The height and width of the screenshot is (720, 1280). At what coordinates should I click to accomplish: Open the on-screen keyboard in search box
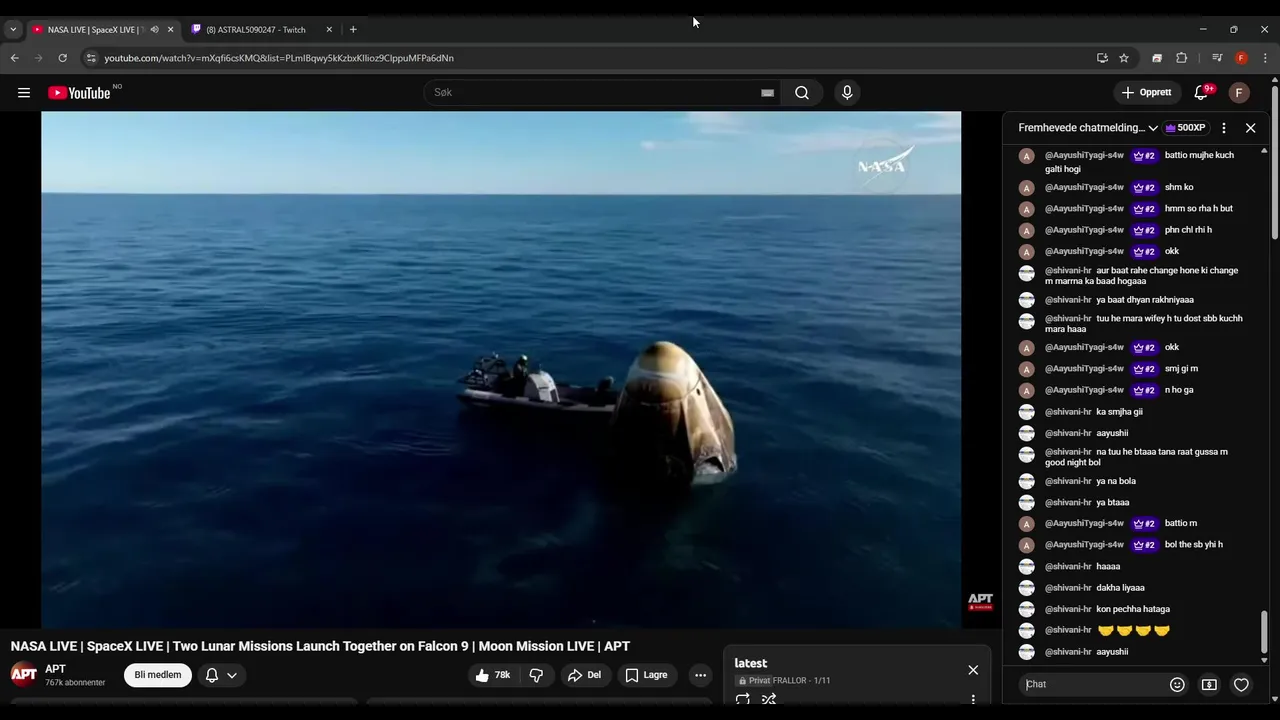(767, 93)
